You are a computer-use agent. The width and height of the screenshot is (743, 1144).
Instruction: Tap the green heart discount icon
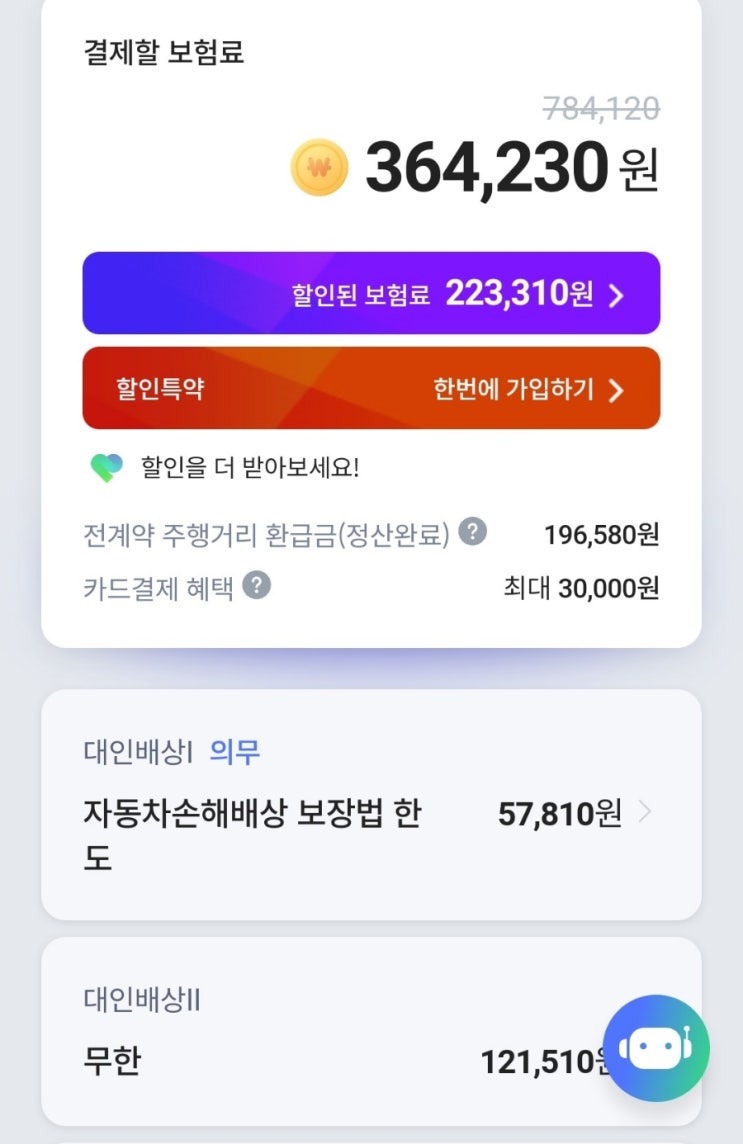106,467
